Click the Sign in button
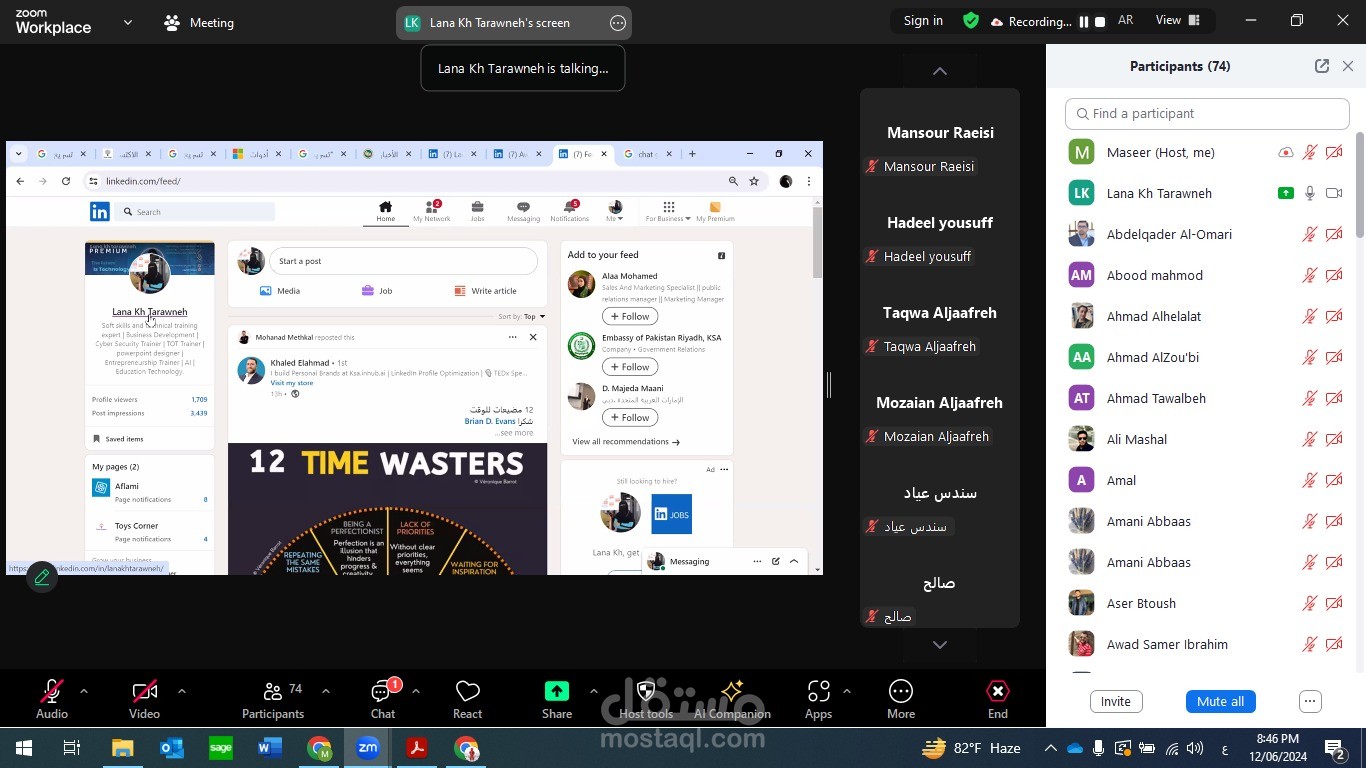This screenshot has width=1366, height=768. click(923, 21)
